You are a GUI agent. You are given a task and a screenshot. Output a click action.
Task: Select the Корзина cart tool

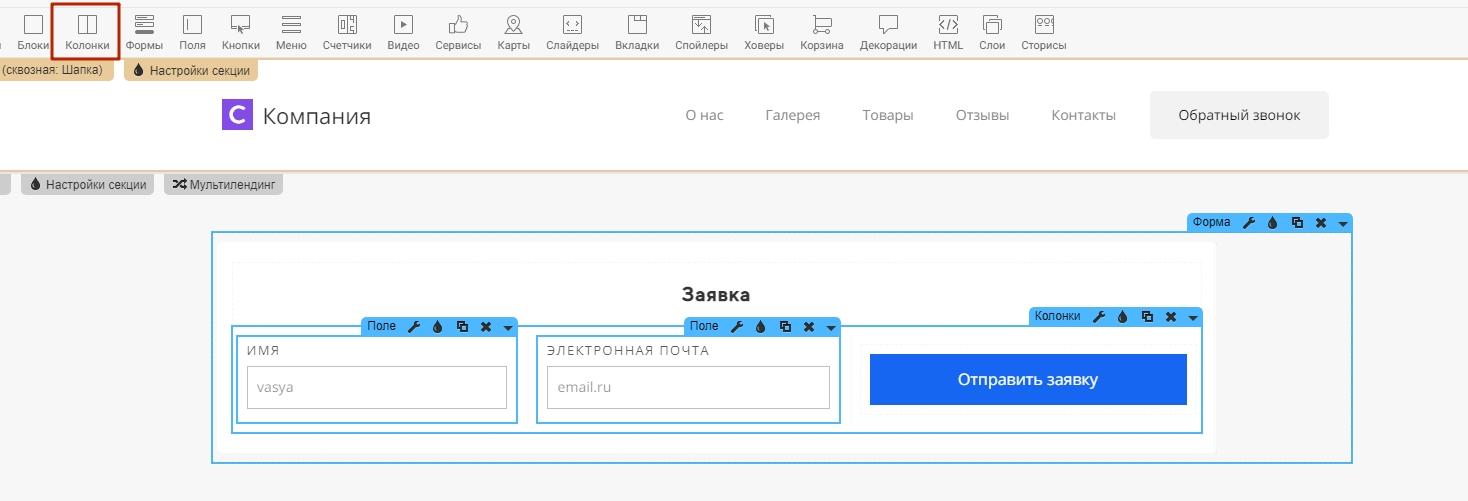[822, 32]
